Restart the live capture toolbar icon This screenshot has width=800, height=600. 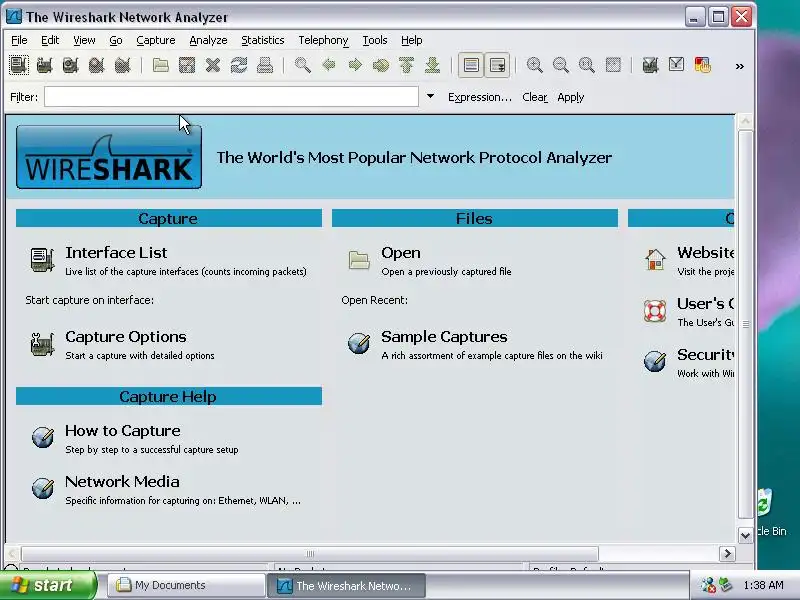pyautogui.click(x=122, y=65)
